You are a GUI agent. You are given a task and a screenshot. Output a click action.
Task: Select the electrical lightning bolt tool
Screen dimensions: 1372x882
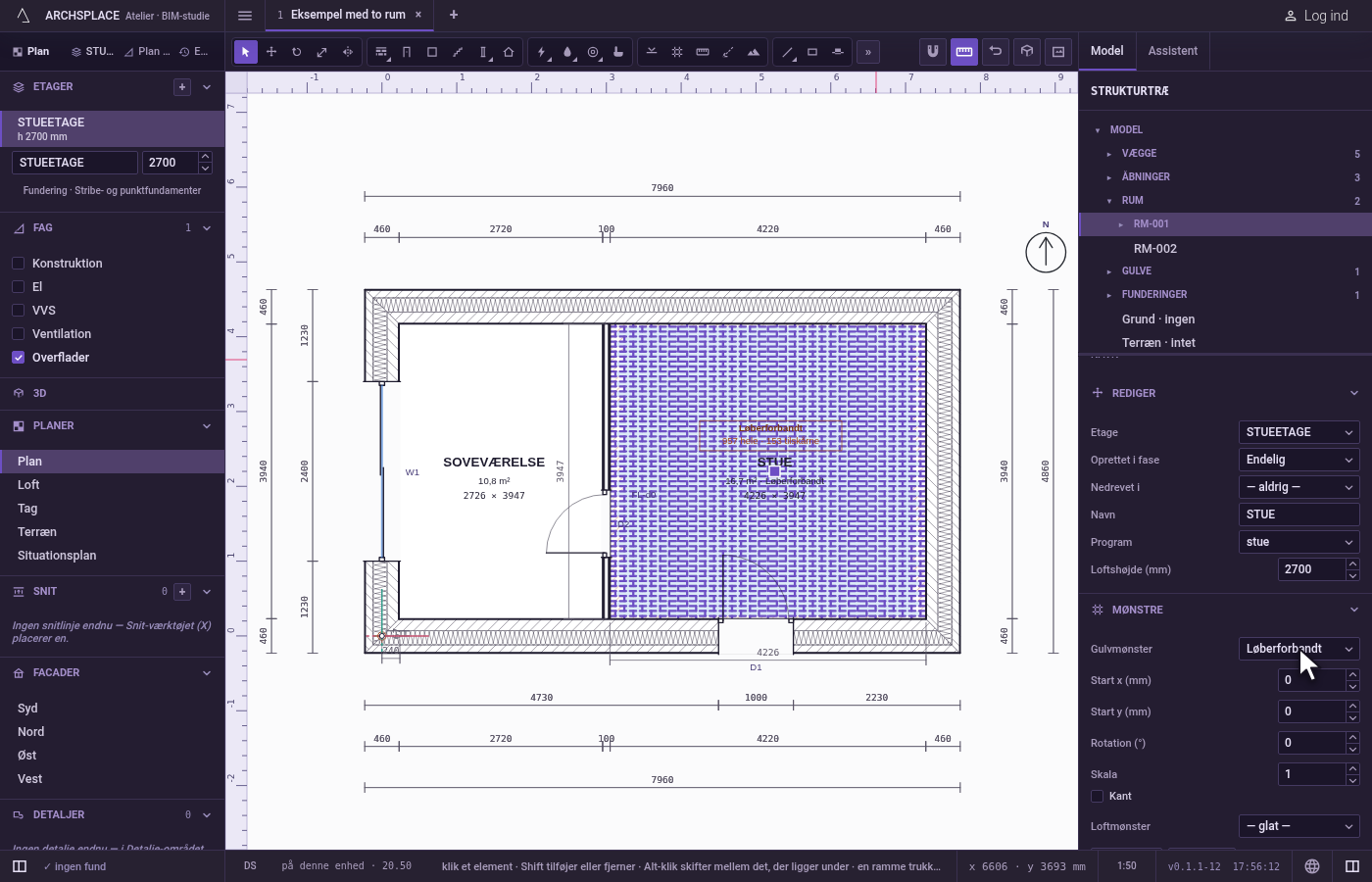[x=542, y=52]
